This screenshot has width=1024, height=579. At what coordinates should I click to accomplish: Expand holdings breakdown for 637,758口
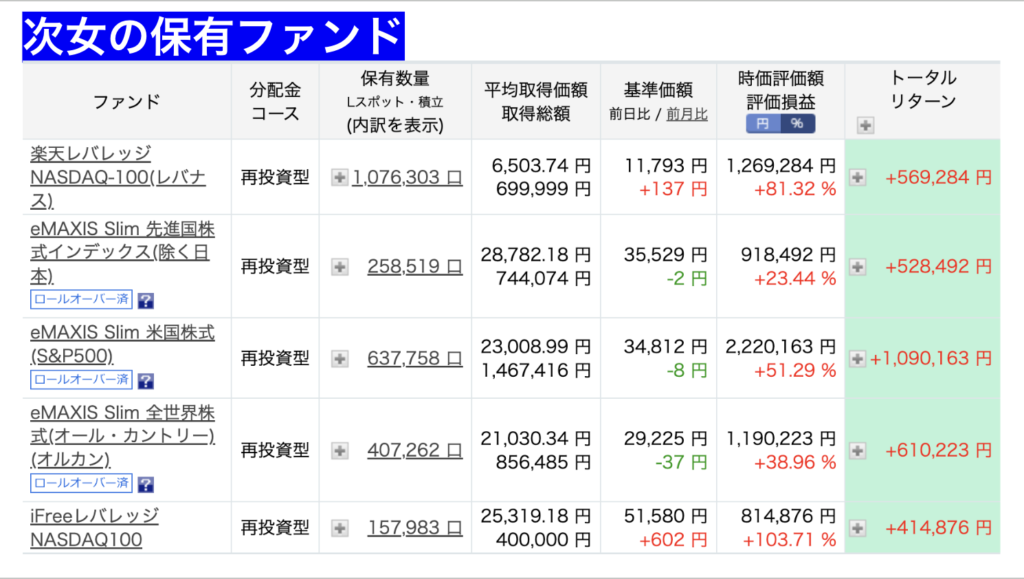(x=340, y=358)
